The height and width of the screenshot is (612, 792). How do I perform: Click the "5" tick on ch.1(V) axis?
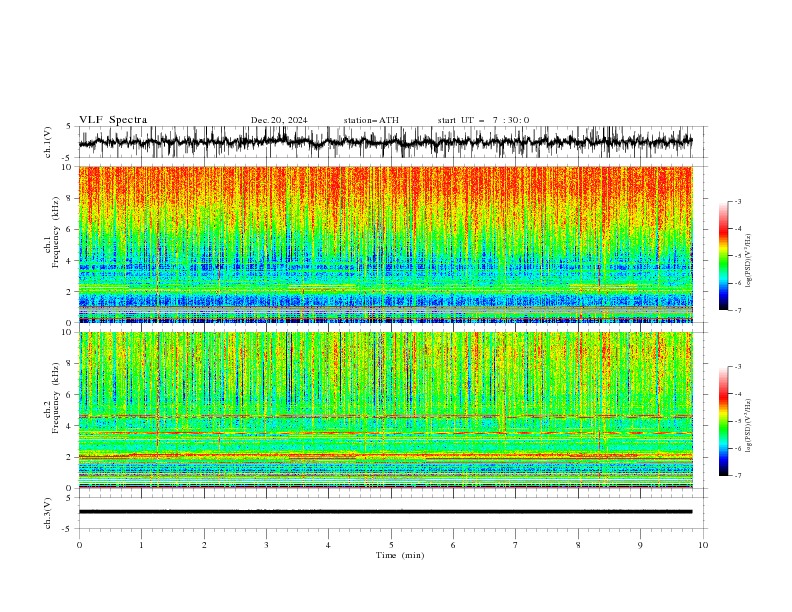click(70, 126)
